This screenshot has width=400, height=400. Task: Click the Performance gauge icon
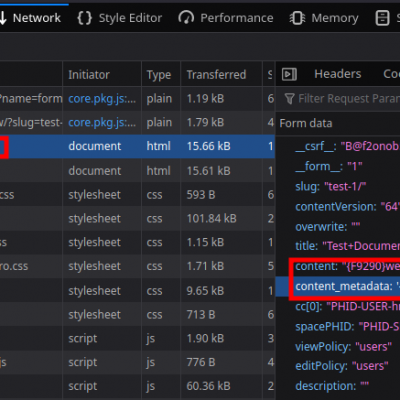coord(186,18)
